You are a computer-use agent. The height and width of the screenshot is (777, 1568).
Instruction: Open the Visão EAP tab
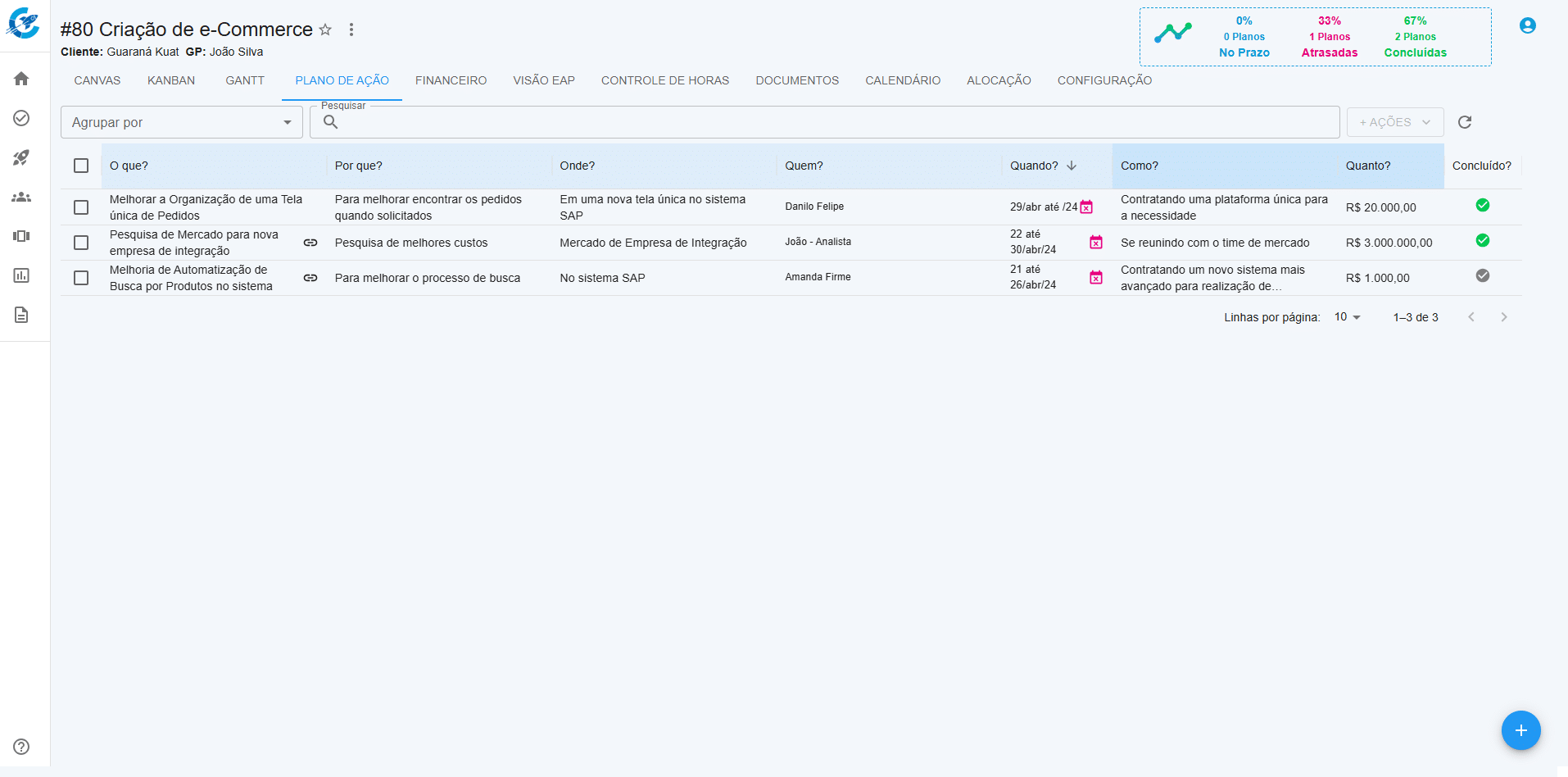coord(544,80)
